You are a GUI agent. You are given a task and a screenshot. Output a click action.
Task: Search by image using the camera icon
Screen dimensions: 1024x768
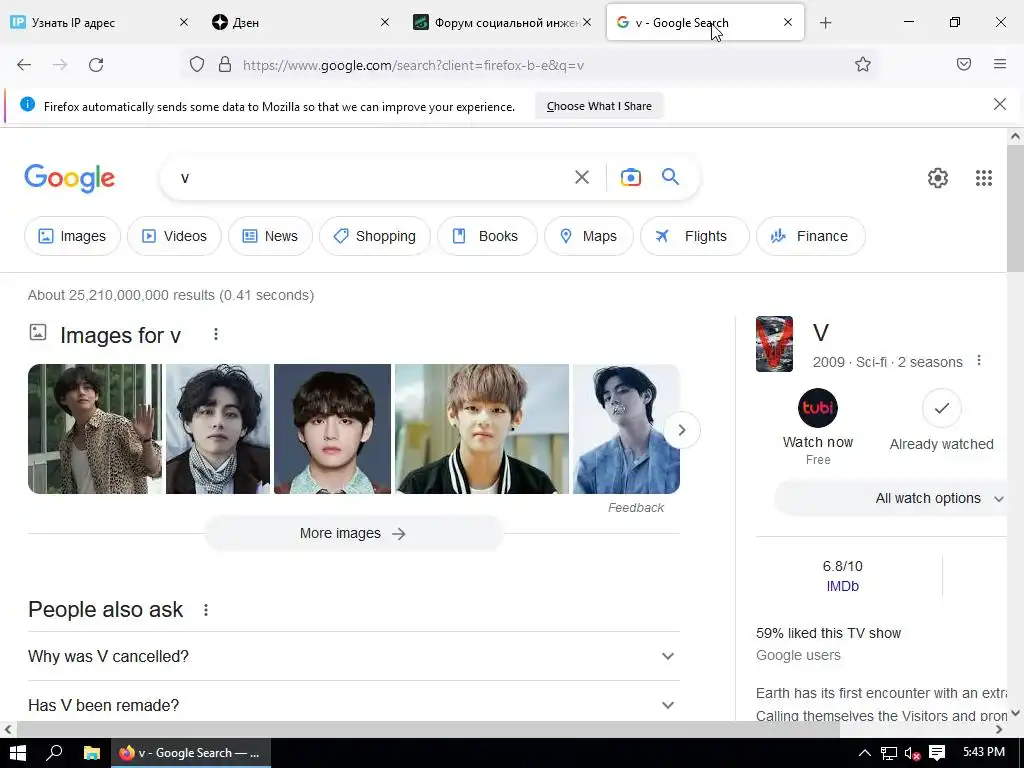(x=631, y=177)
